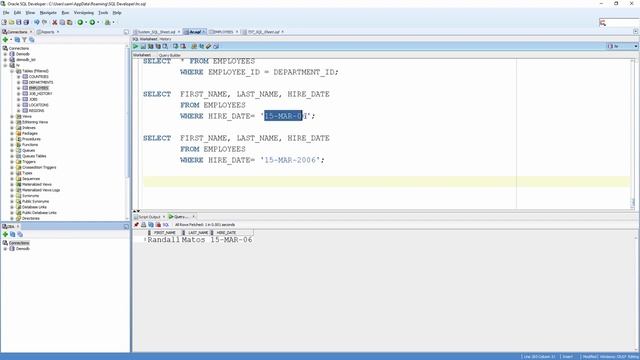Open the Help menu
Screen dimensions: 640x360
(x=117, y=13)
